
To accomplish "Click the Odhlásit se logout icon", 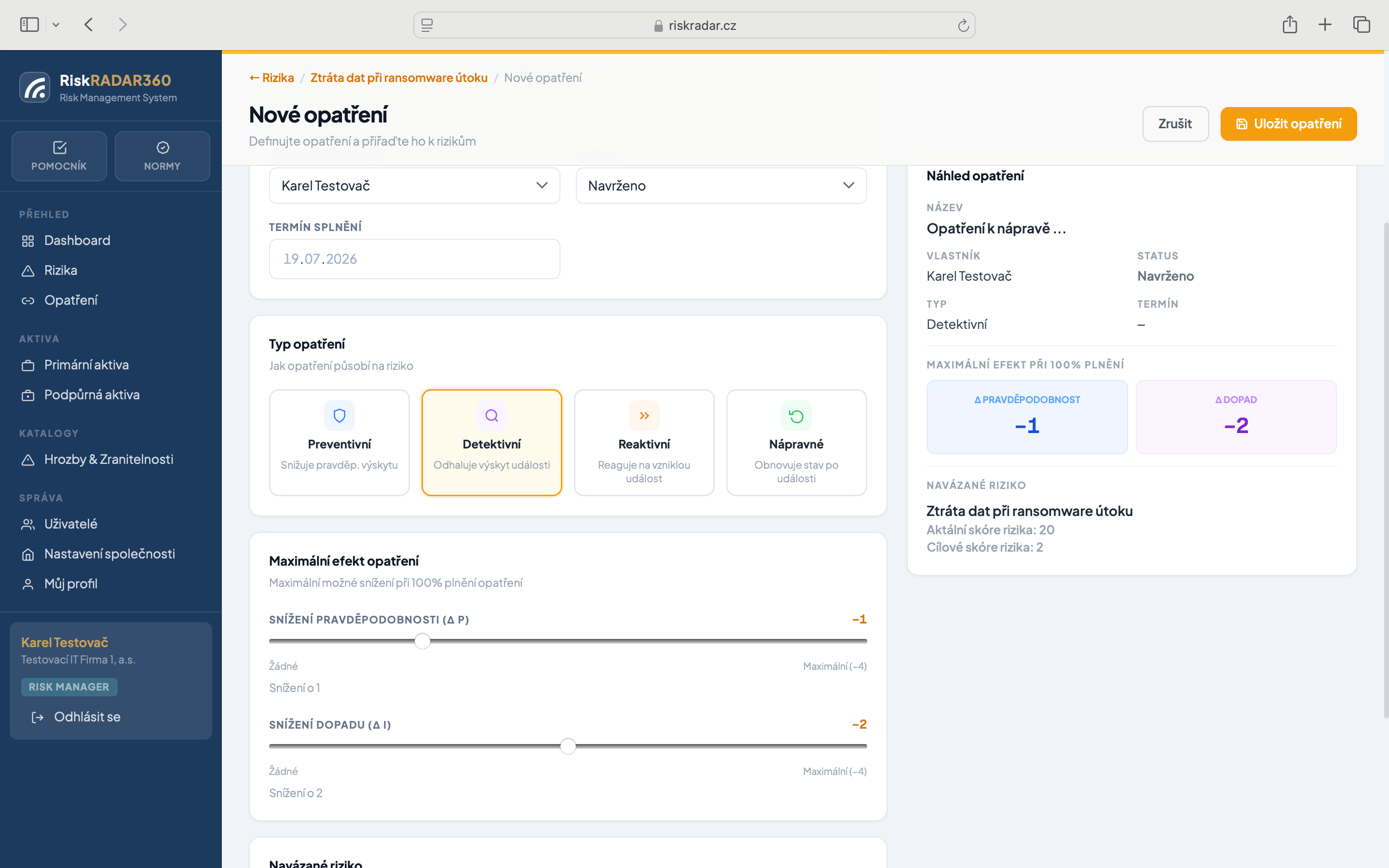I will click(x=37, y=718).
